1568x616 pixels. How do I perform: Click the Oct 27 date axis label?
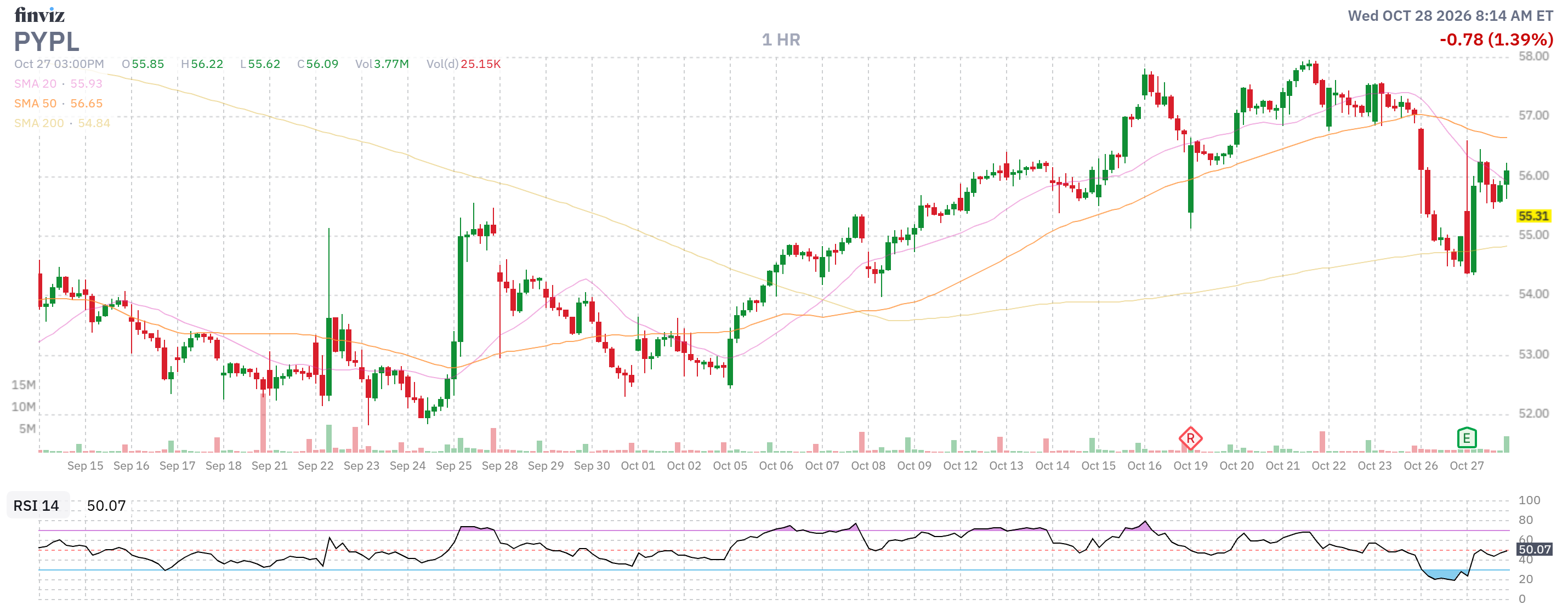pyautogui.click(x=1467, y=466)
